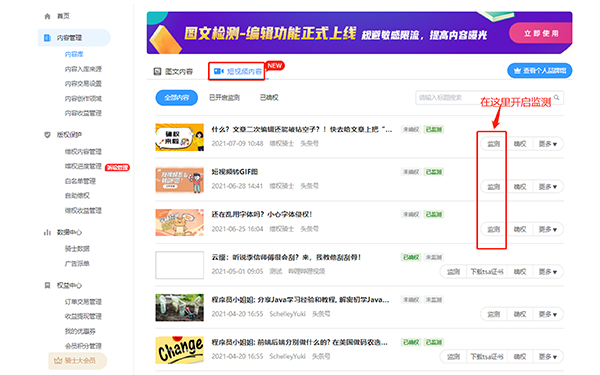
Task: Open 骑士数据 in sidebar
Action: (x=77, y=249)
